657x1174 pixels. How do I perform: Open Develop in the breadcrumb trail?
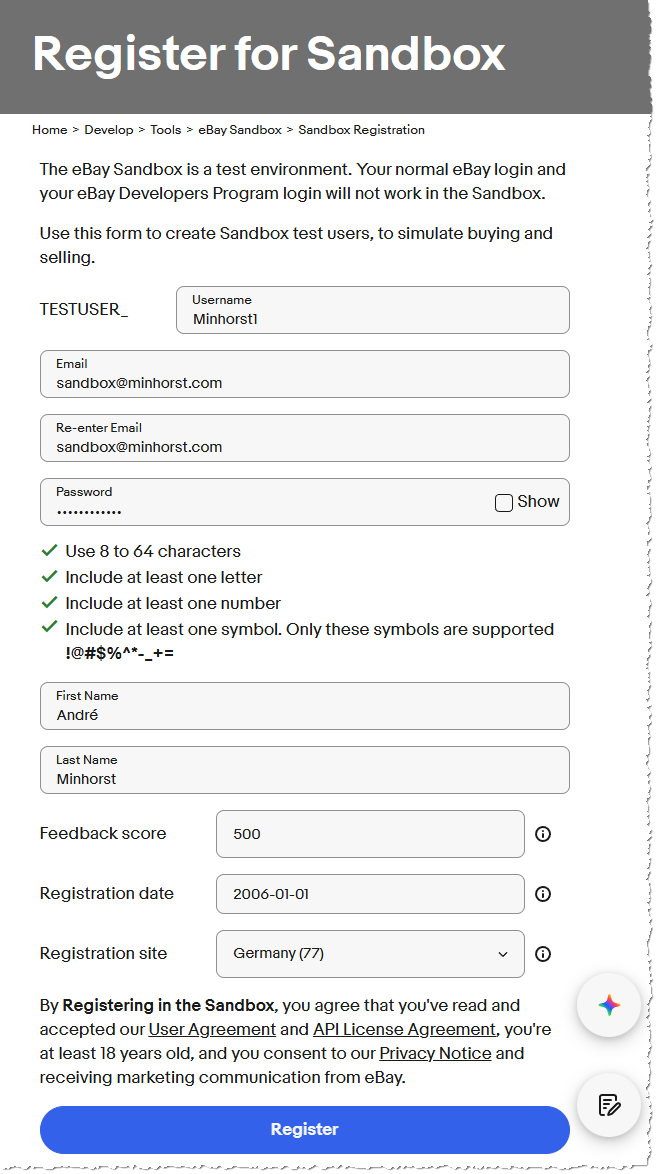tap(109, 130)
